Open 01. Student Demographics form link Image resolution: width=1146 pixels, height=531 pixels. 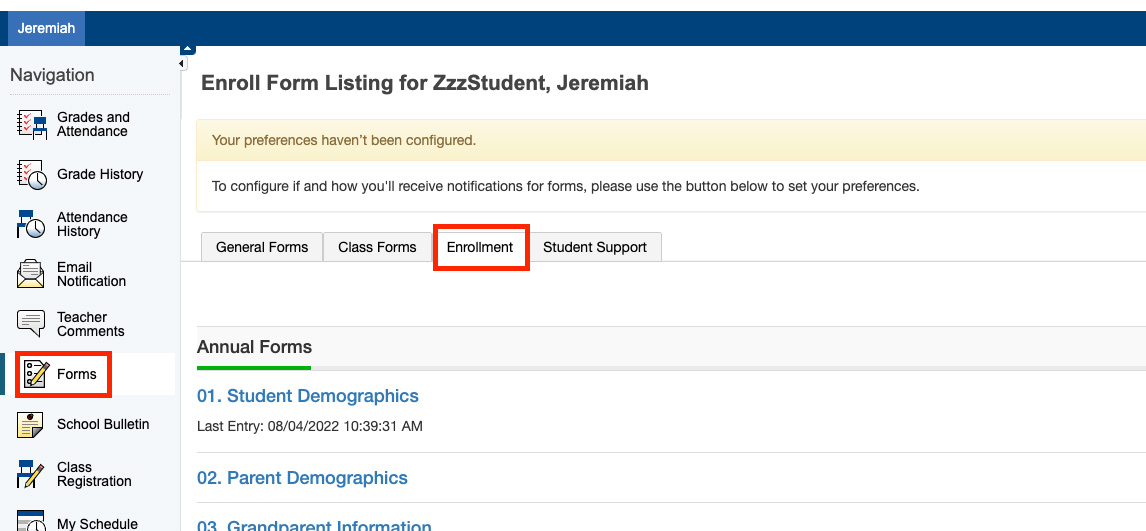[308, 396]
